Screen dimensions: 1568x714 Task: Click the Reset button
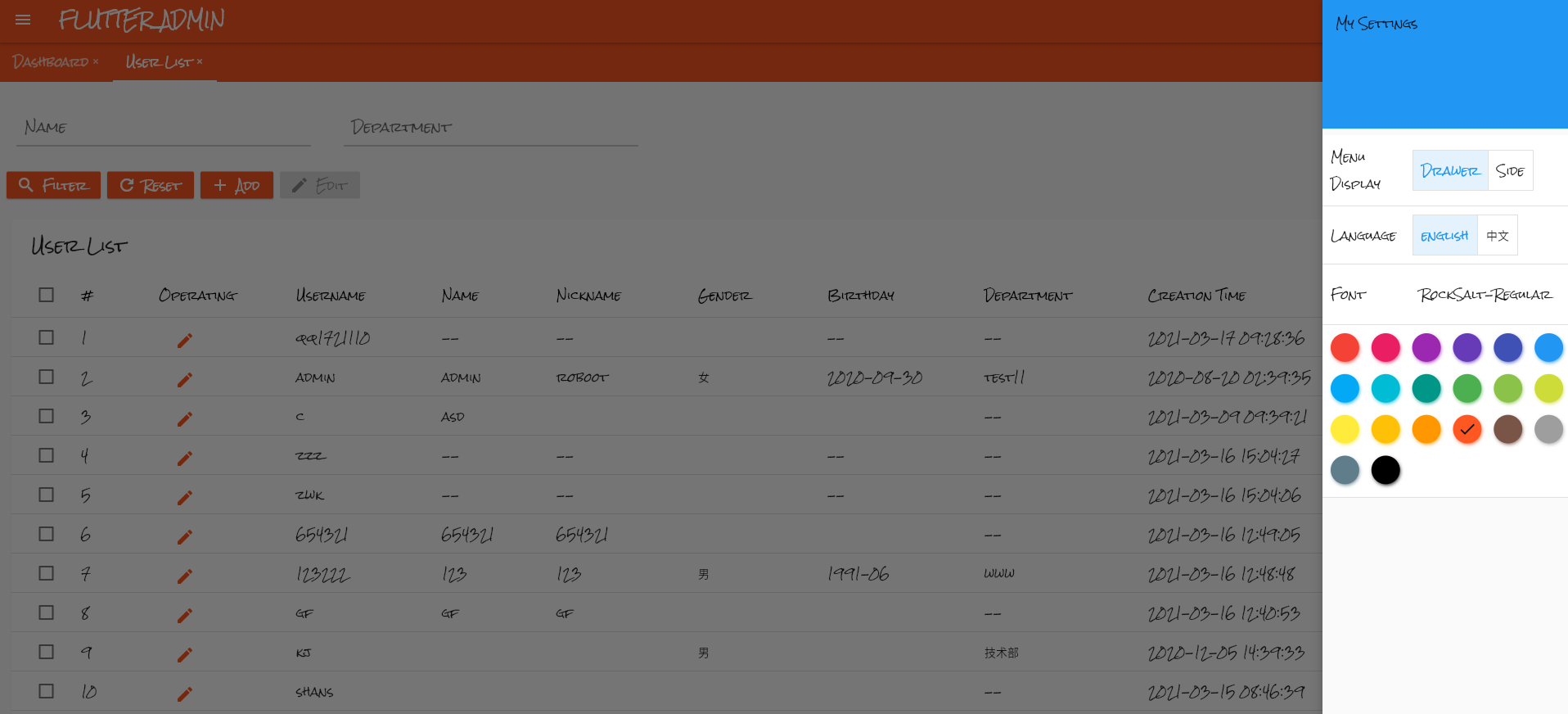pos(151,185)
